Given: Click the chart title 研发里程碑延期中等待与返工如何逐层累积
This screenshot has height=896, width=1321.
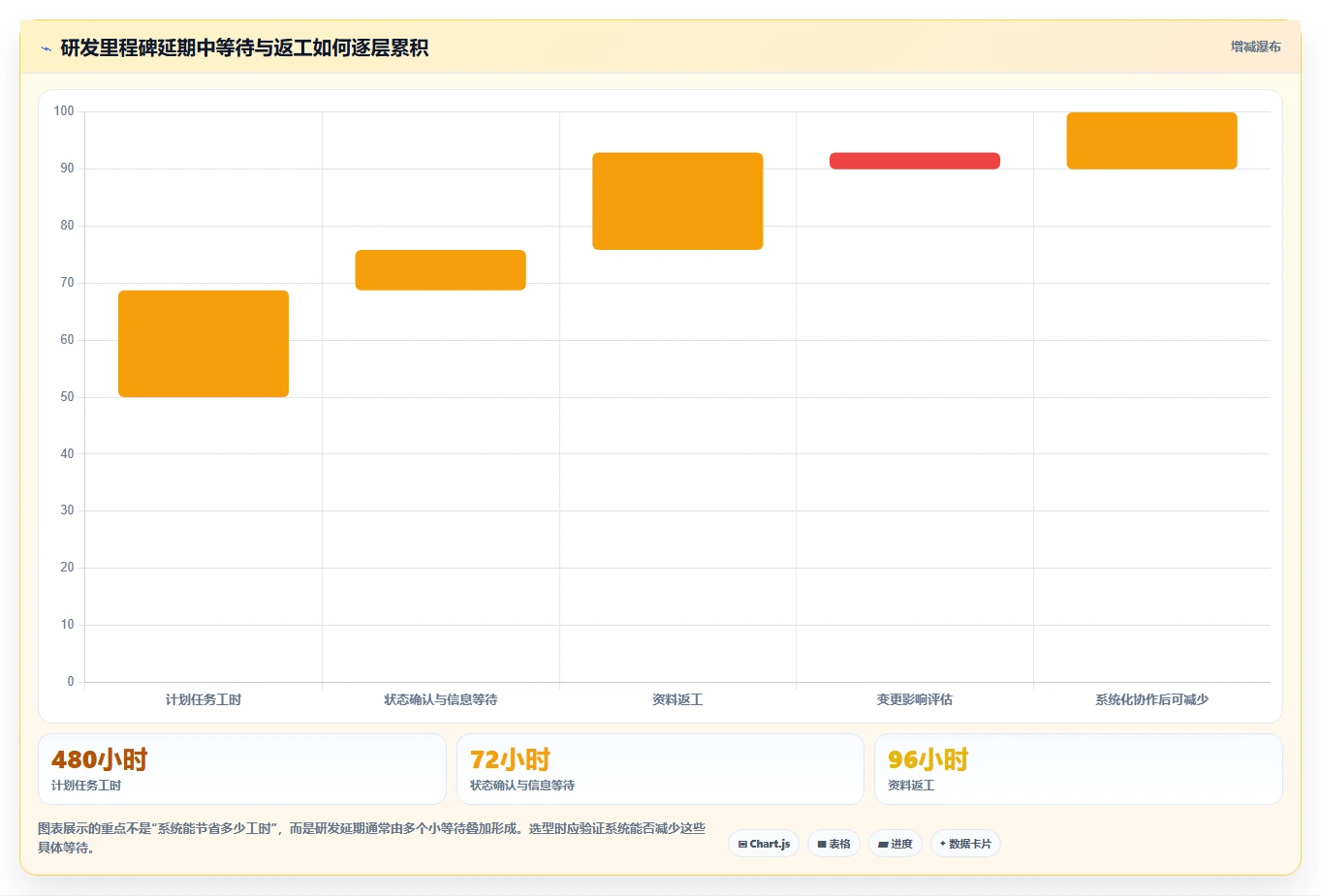Looking at the screenshot, I should 244,48.
